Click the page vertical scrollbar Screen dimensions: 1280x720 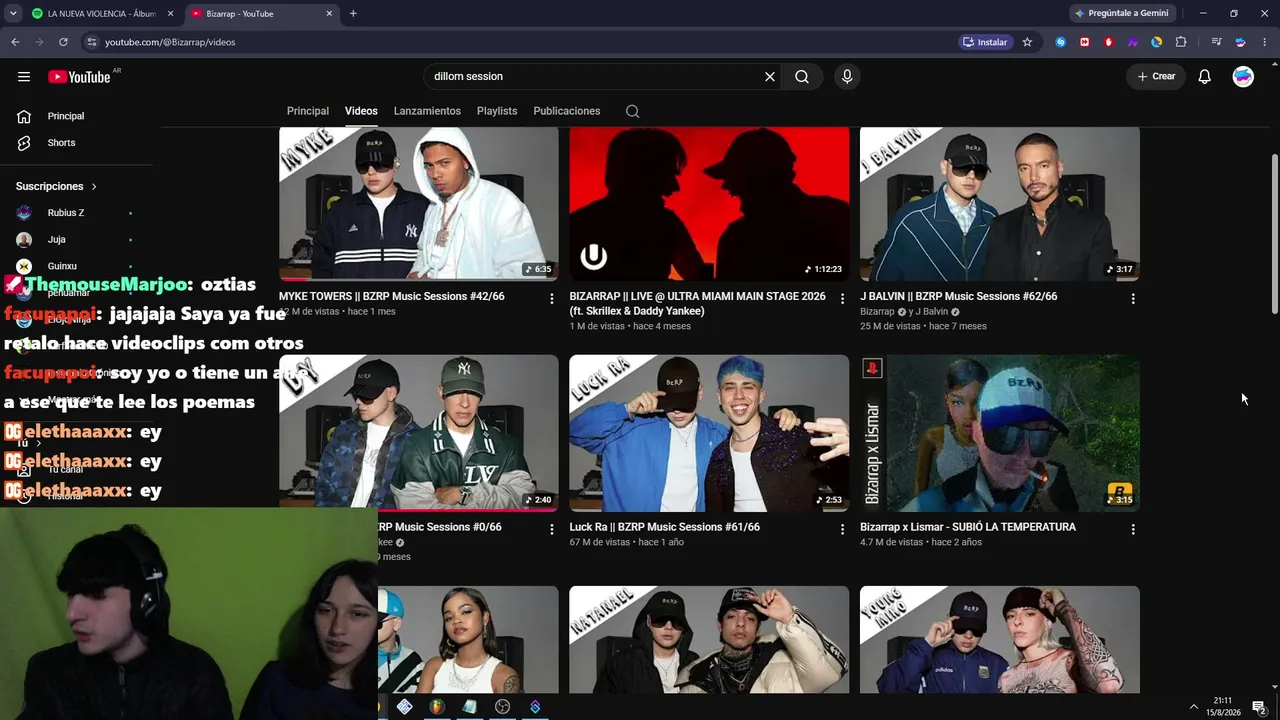tap(1274, 235)
